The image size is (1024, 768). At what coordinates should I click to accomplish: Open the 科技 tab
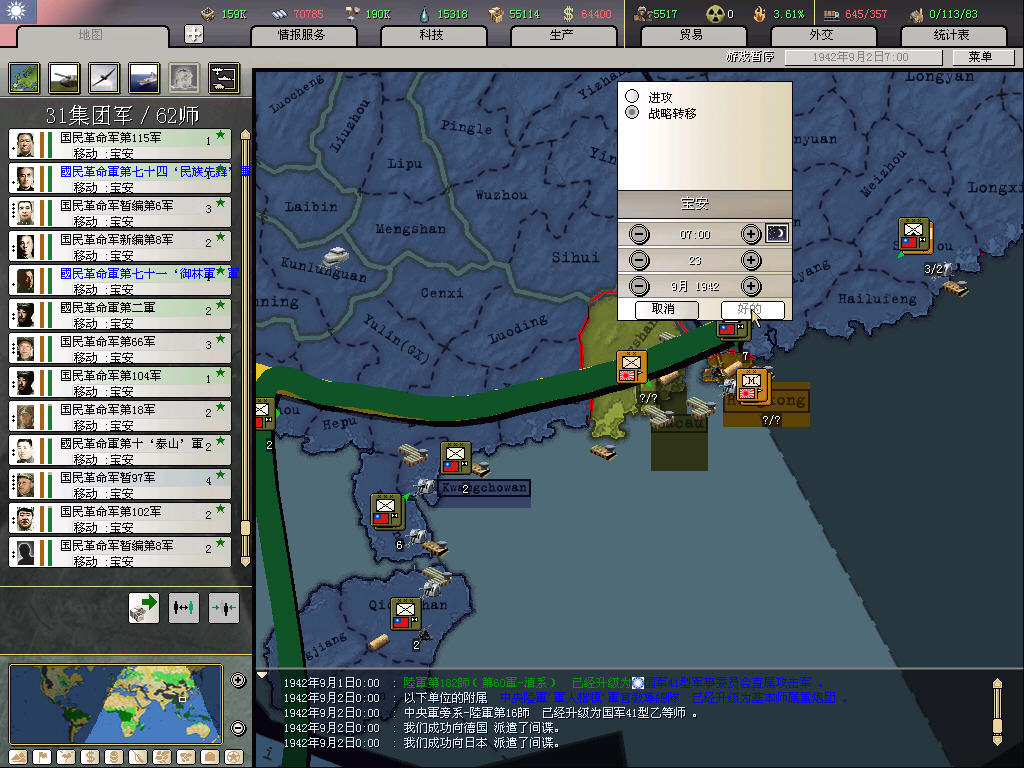point(432,35)
